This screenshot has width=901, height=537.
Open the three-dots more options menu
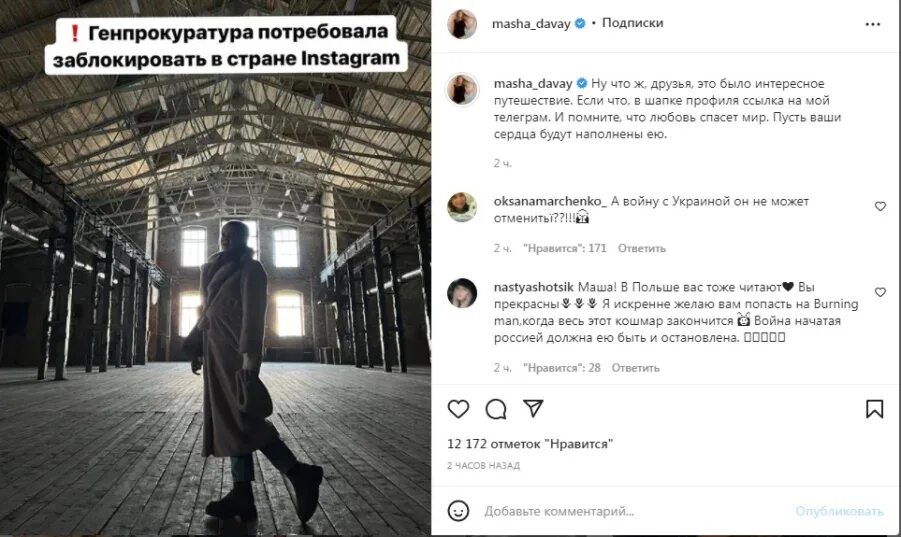pyautogui.click(x=872, y=24)
